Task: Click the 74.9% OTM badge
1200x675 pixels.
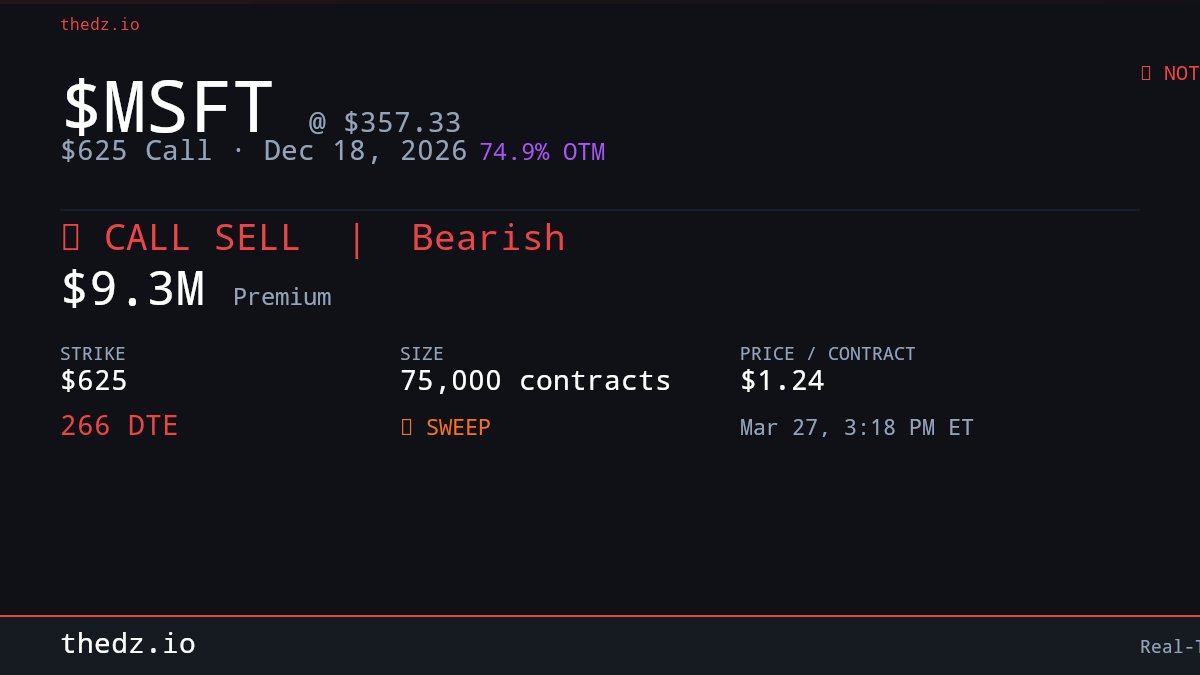Action: (x=542, y=152)
